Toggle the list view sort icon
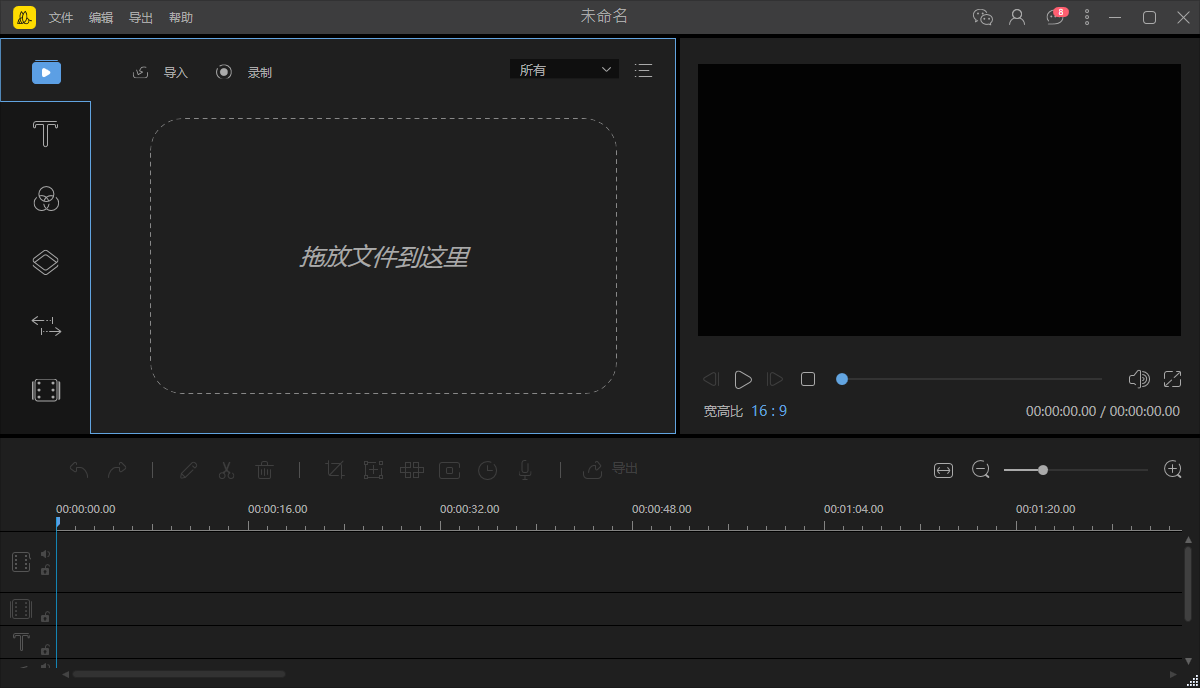Image resolution: width=1200 pixels, height=688 pixels. (x=643, y=70)
